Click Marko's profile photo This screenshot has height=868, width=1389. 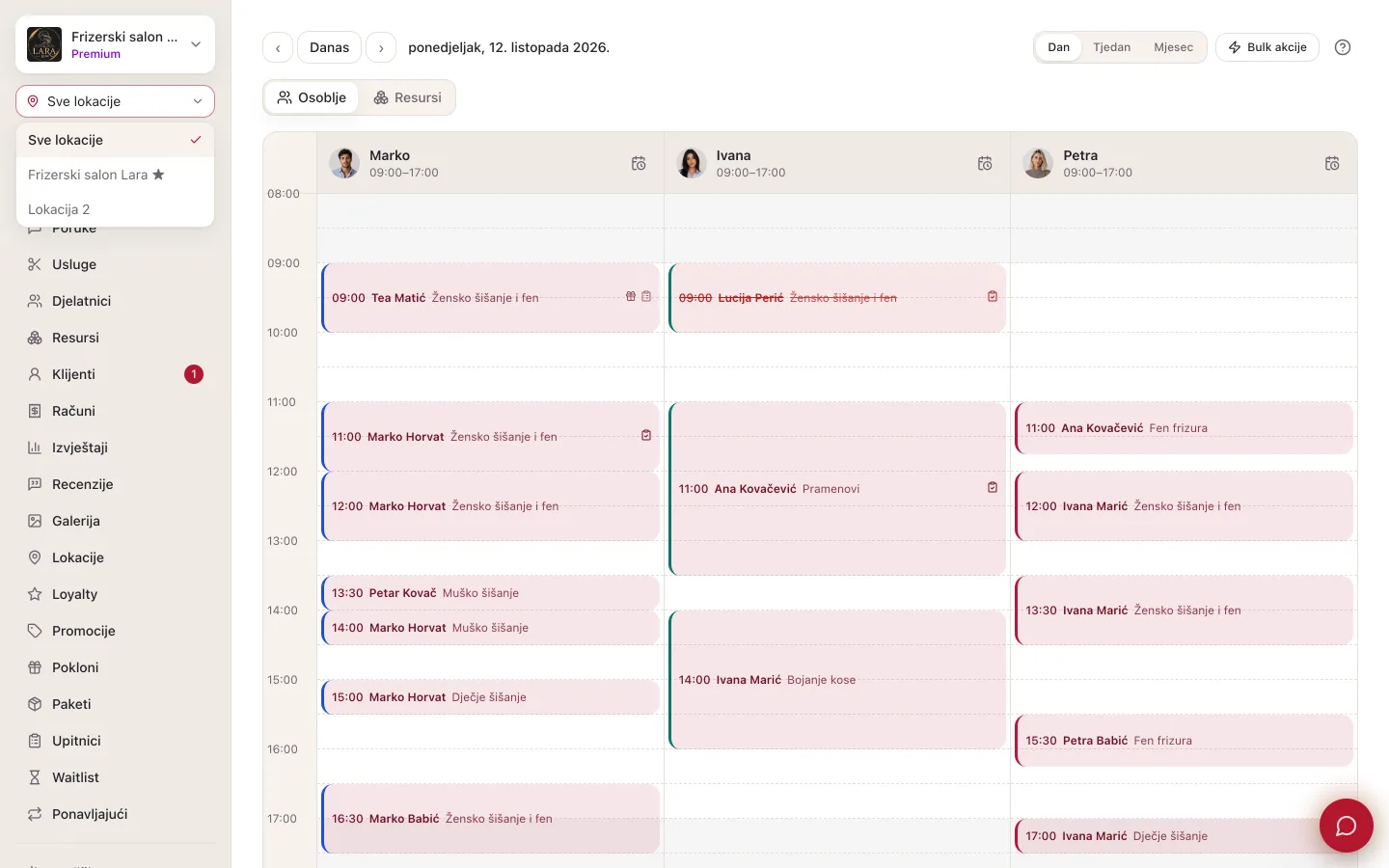pos(344,164)
